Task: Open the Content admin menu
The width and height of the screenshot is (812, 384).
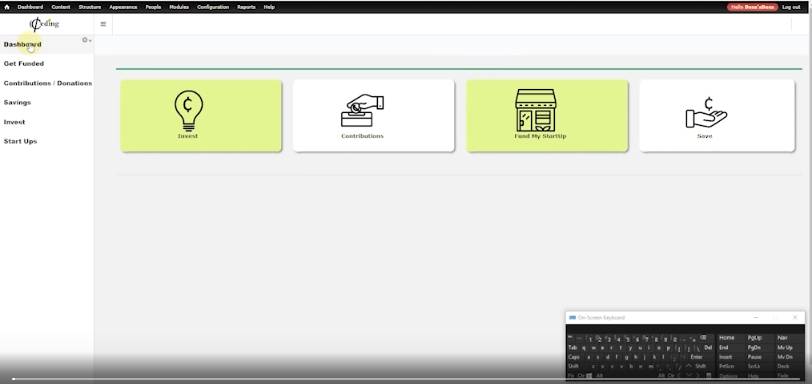Action: [x=61, y=7]
